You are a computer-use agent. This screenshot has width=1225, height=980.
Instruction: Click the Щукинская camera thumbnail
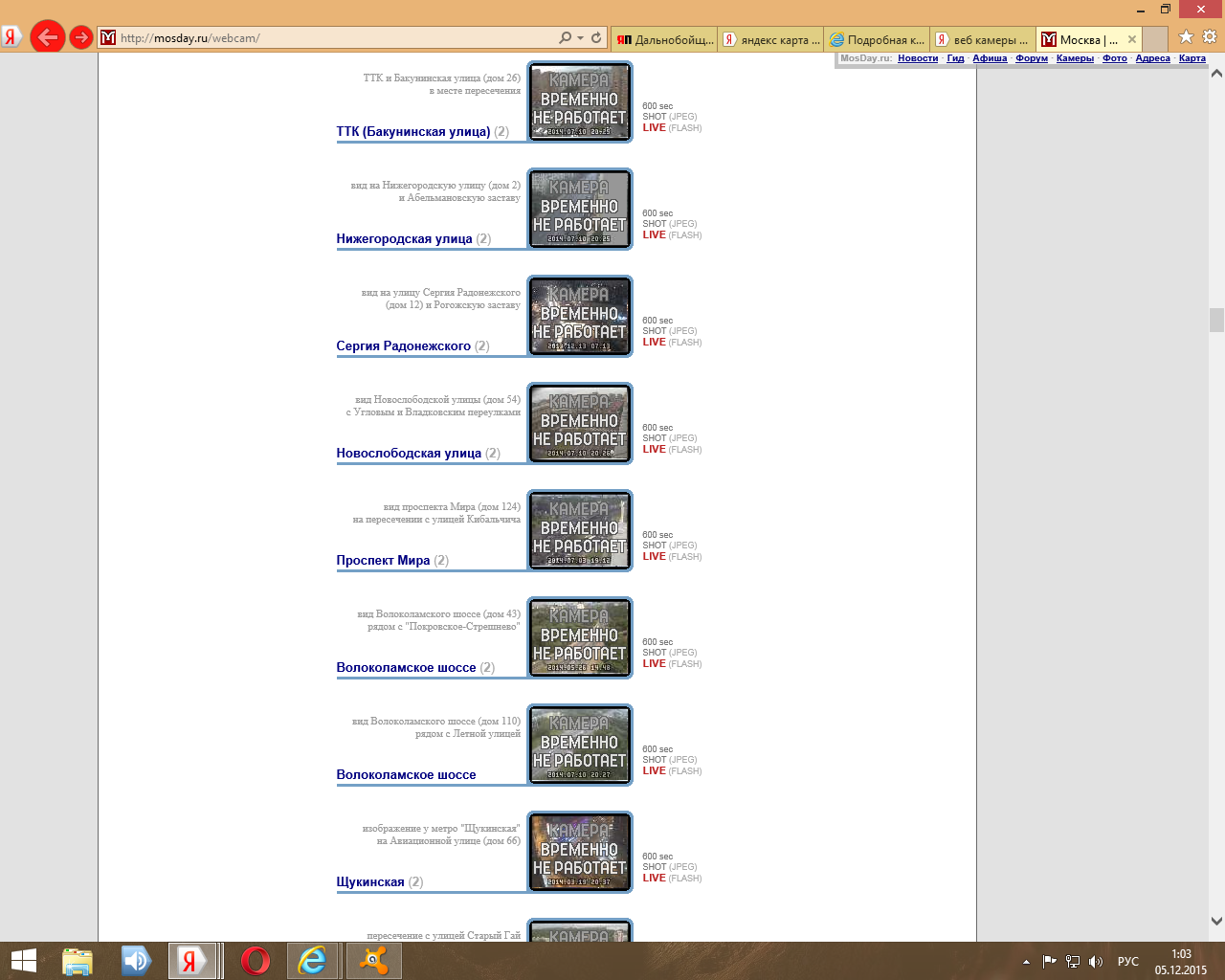(x=580, y=852)
